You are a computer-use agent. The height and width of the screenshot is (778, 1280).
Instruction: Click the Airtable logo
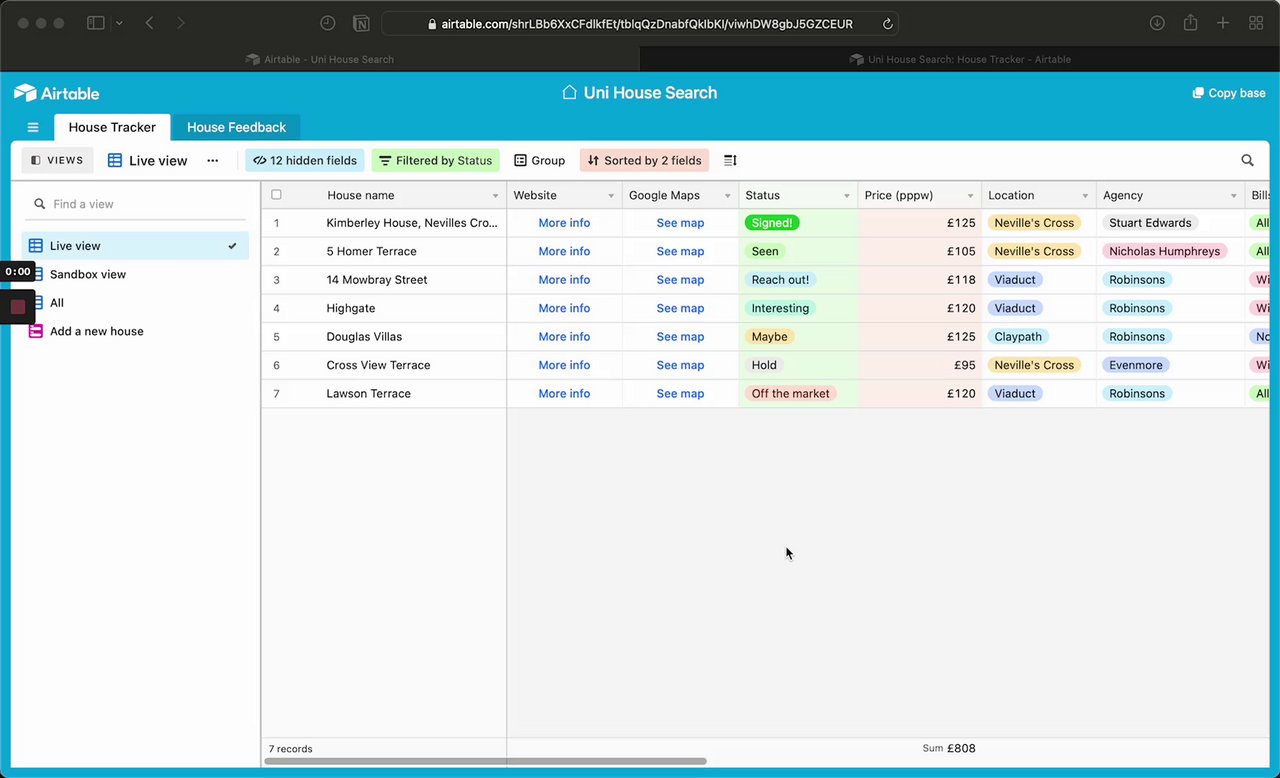[x=56, y=93]
